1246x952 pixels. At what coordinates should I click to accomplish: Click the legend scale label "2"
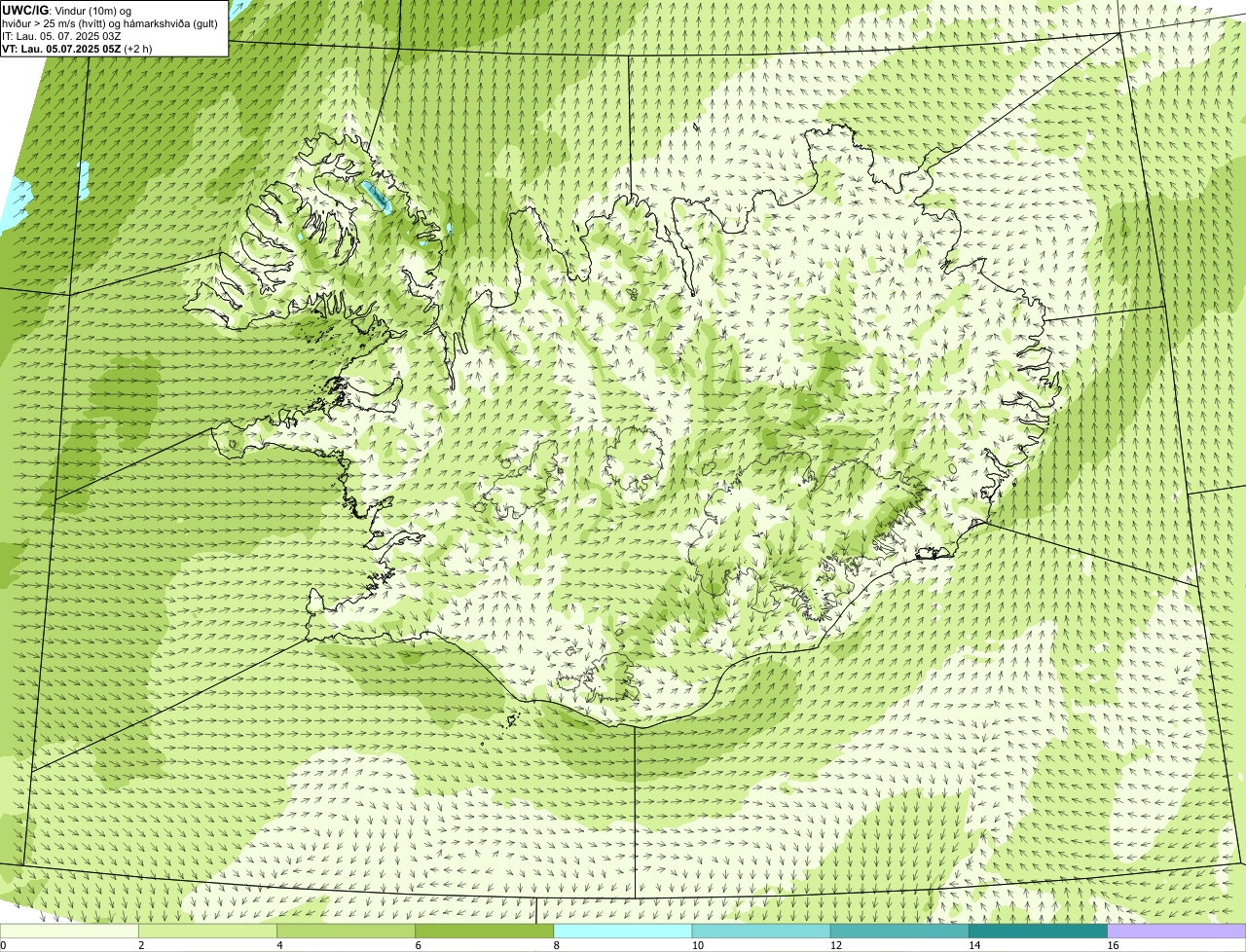coord(141,945)
